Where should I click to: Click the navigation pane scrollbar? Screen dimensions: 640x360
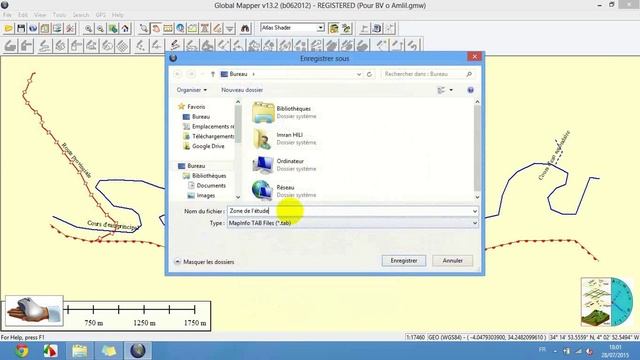click(x=238, y=149)
